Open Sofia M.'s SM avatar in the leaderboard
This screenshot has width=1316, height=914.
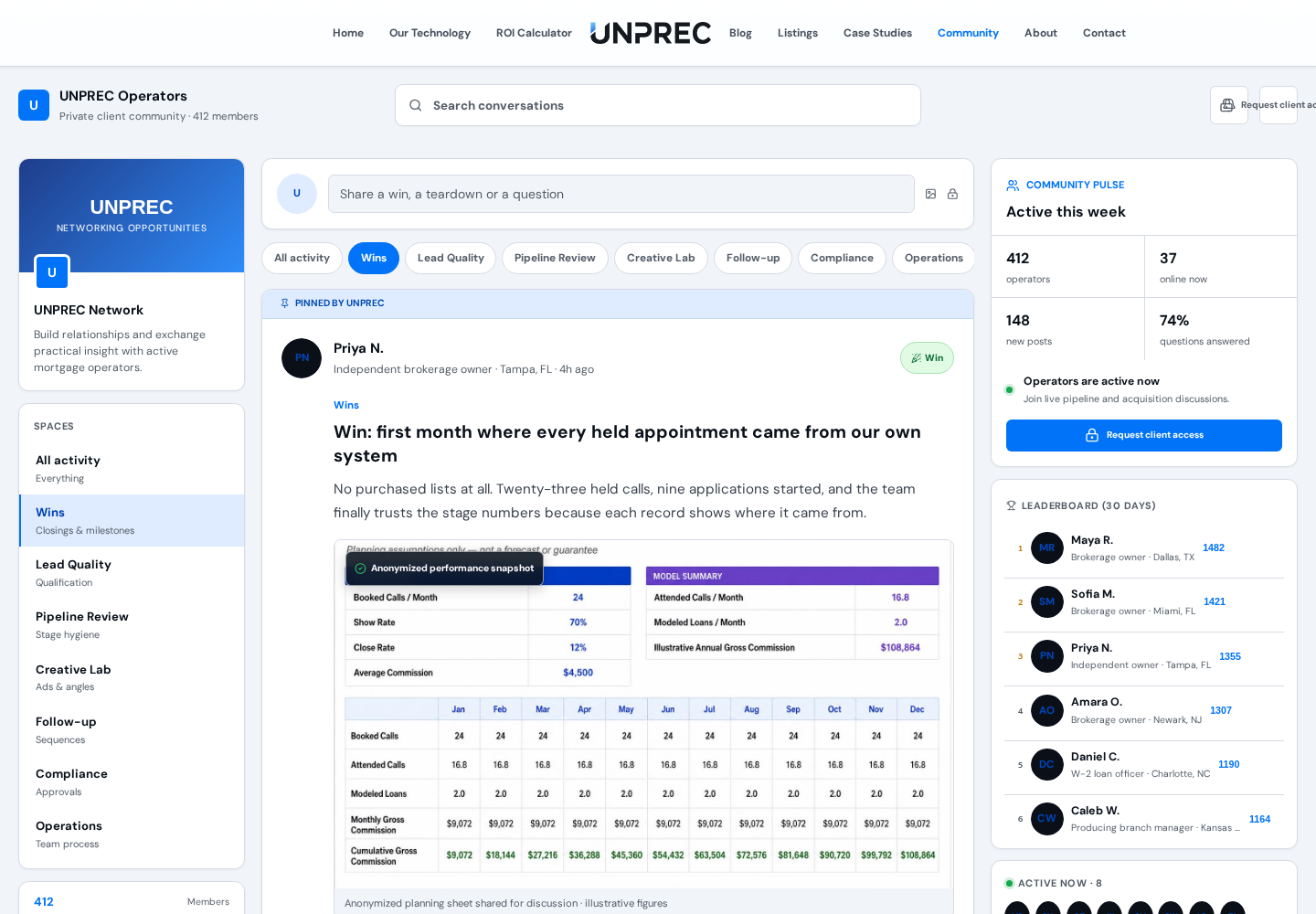pyautogui.click(x=1047, y=602)
